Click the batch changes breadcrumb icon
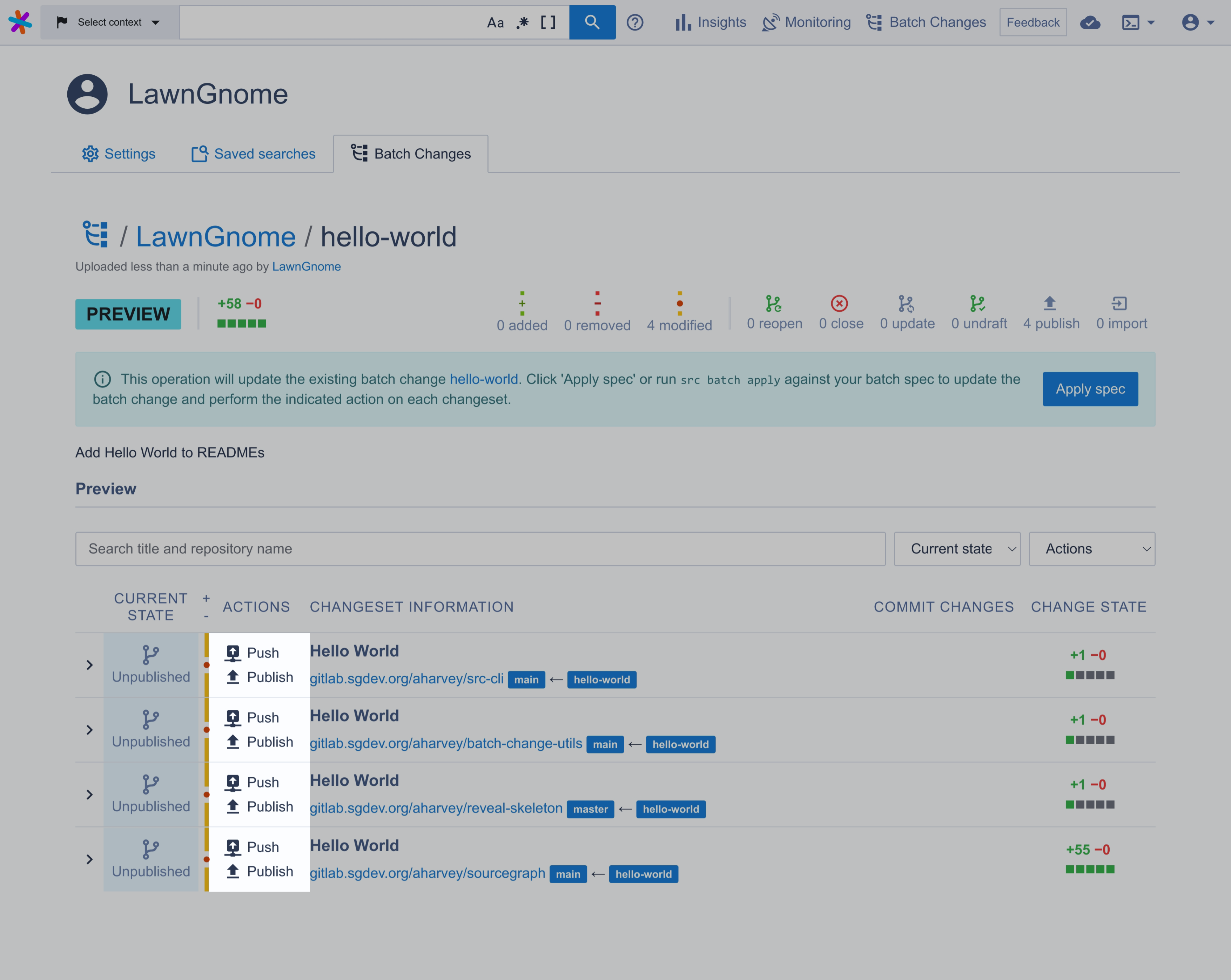 (95, 235)
